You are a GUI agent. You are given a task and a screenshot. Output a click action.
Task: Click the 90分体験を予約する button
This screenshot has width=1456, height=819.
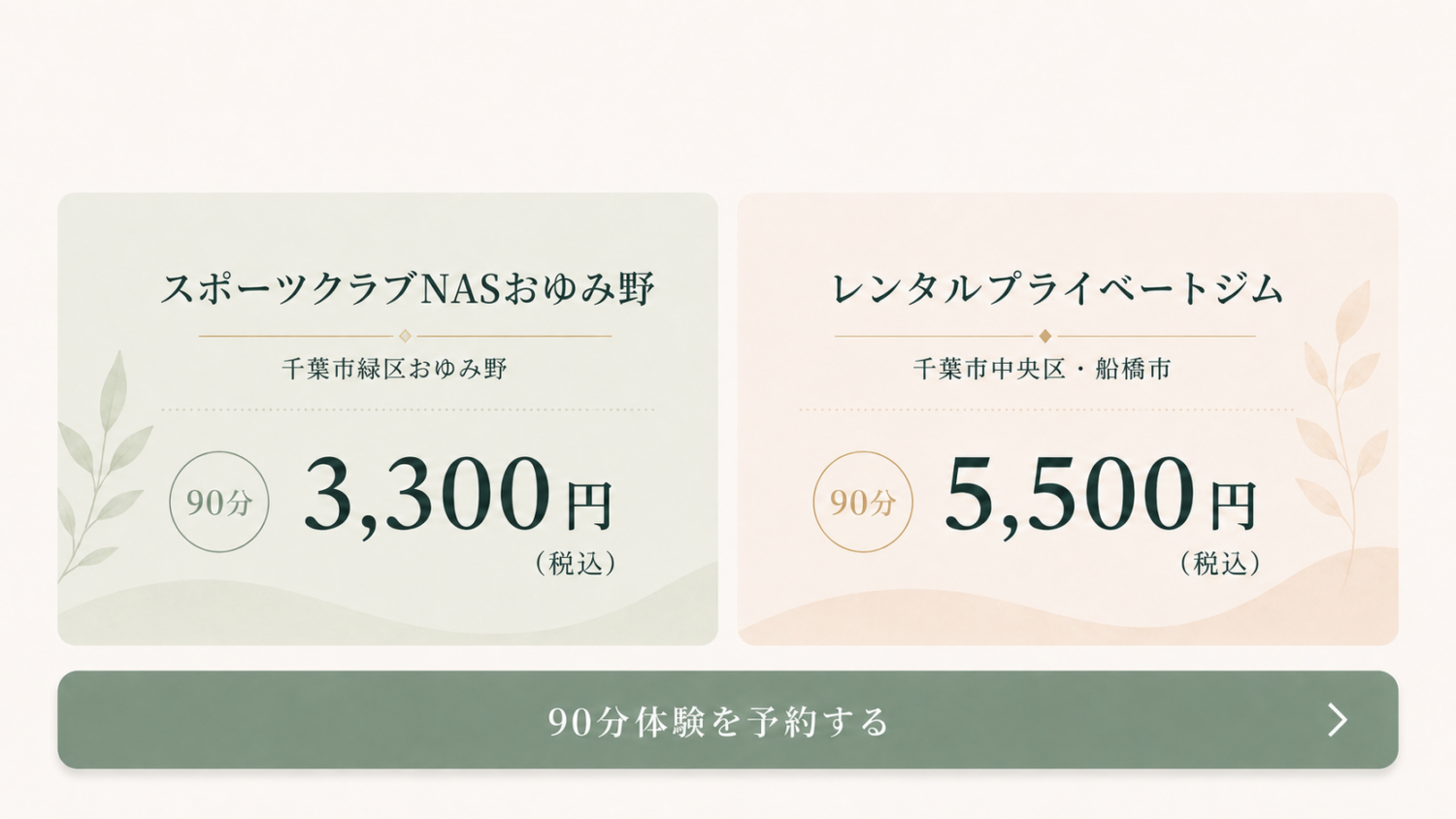point(728,720)
